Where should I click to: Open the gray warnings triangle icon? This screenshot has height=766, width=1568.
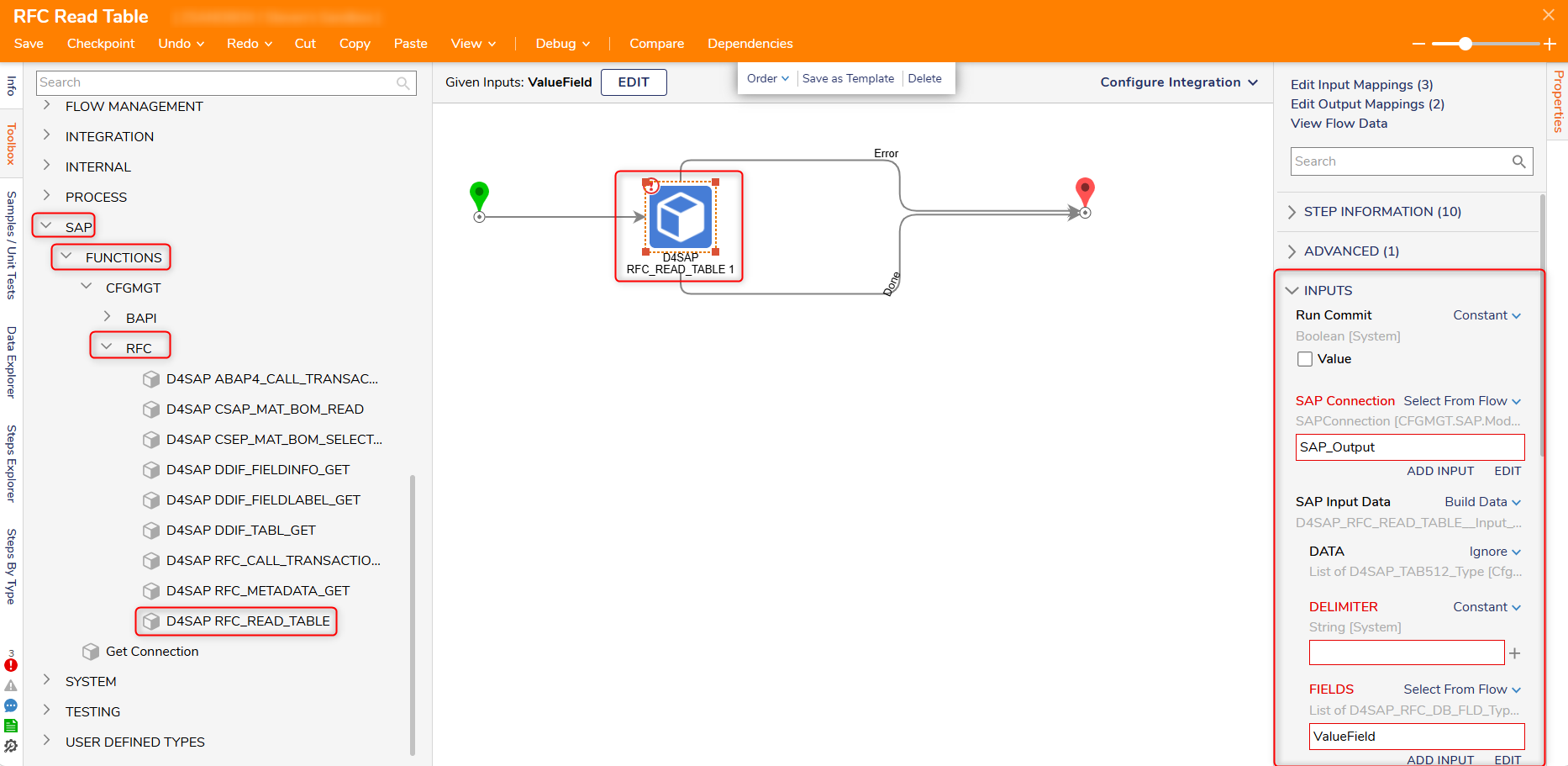click(11, 686)
